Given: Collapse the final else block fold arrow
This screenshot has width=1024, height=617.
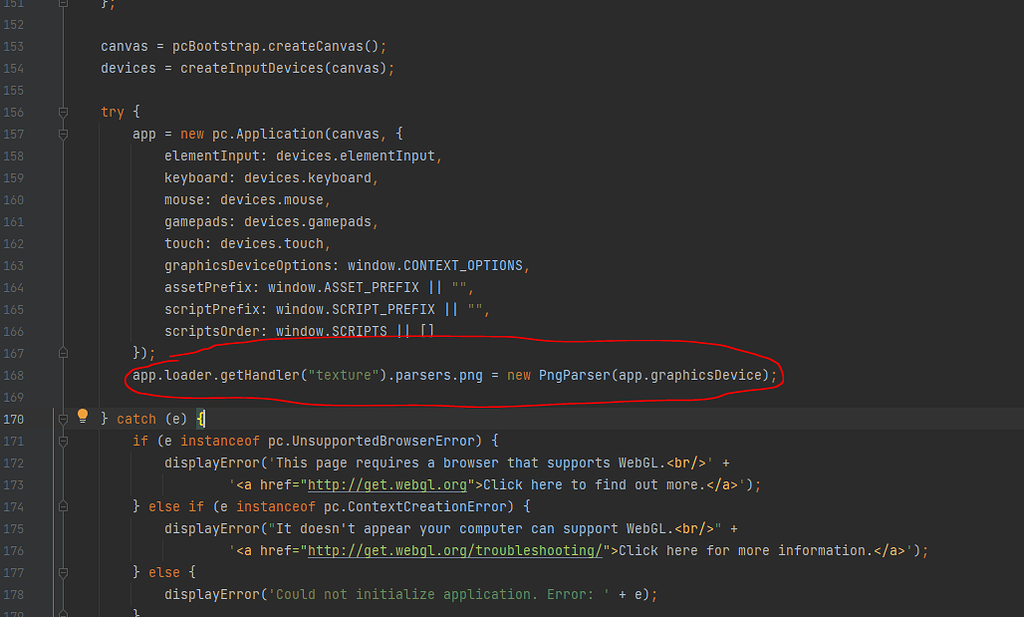Looking at the screenshot, I should [x=62, y=572].
